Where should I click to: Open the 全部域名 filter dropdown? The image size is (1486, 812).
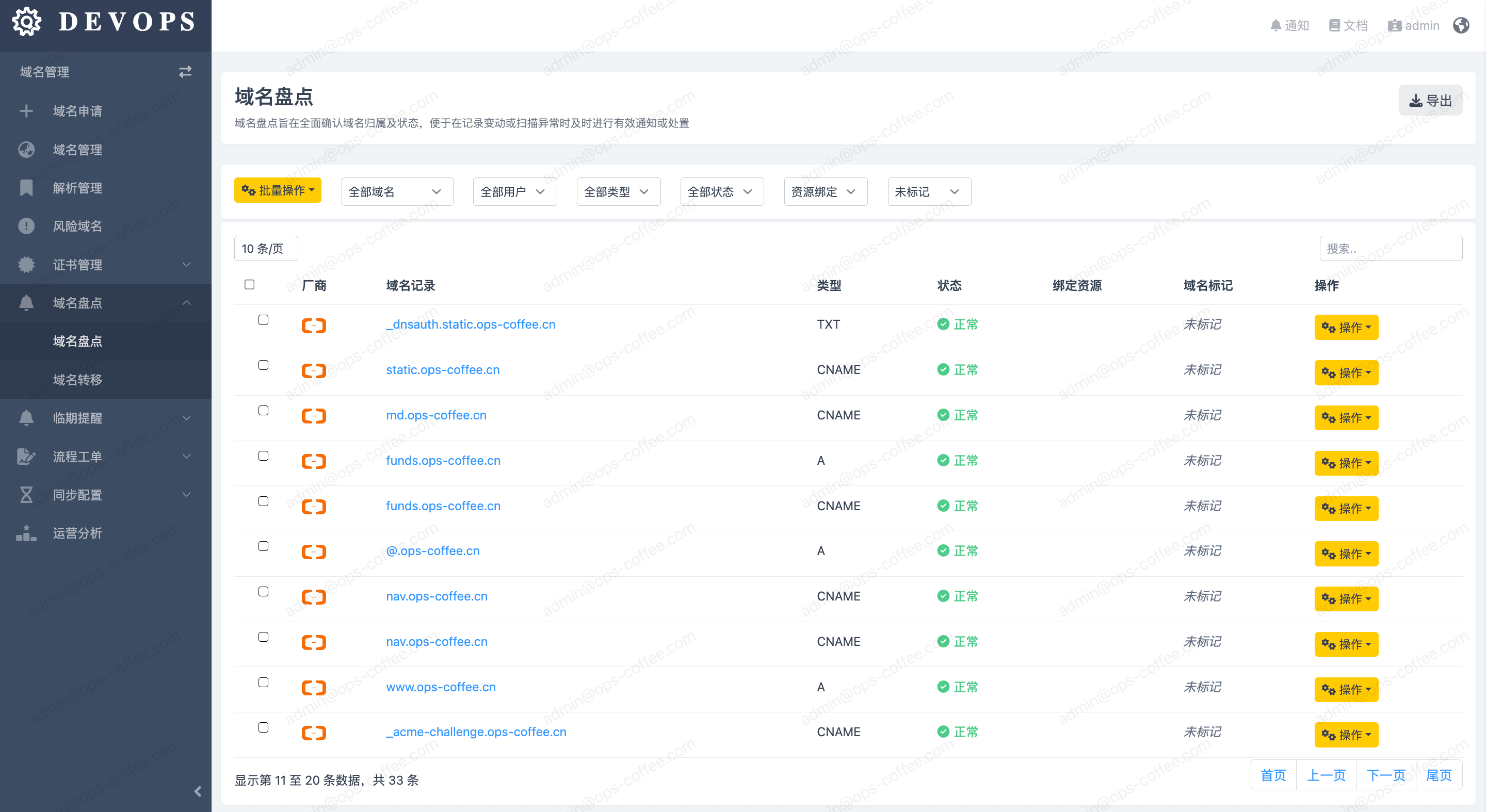tap(397, 191)
